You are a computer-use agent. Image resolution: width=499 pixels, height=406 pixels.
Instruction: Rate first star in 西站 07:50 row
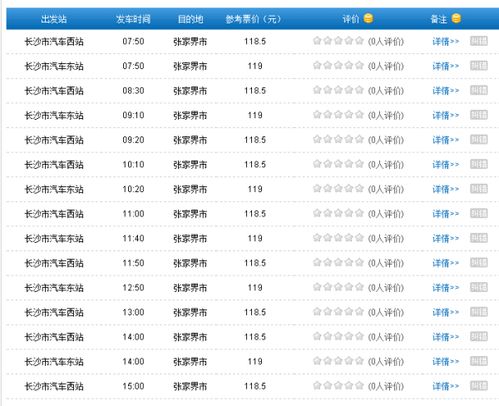coord(317,41)
